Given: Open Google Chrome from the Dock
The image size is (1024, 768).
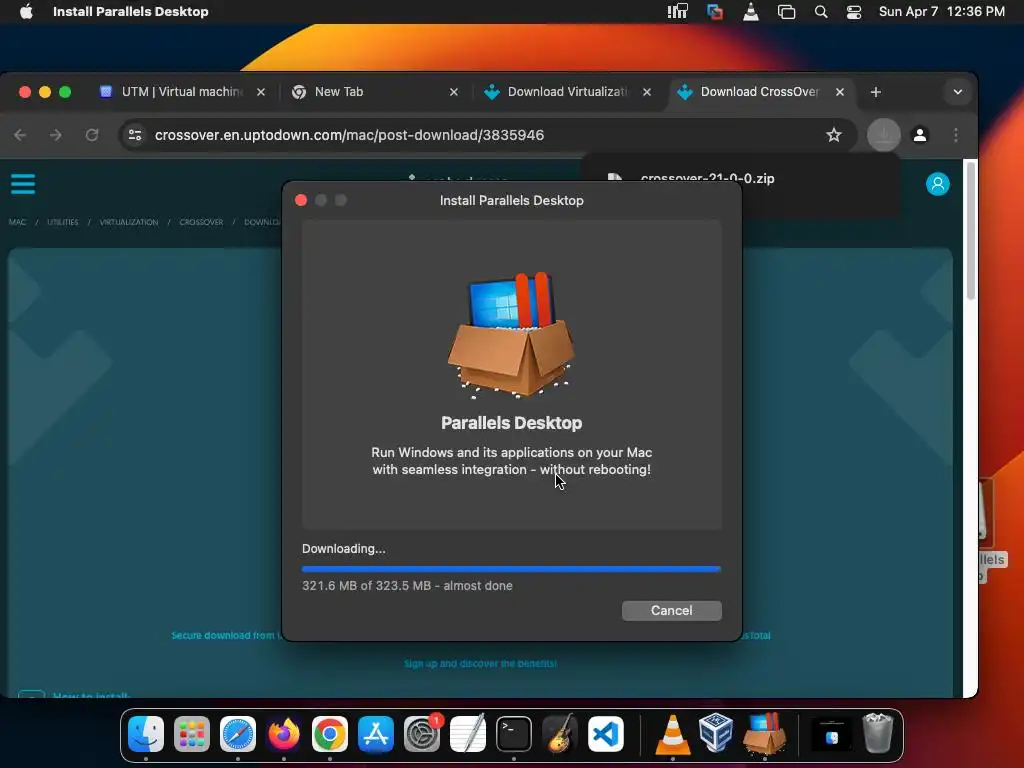Looking at the screenshot, I should tap(330, 734).
